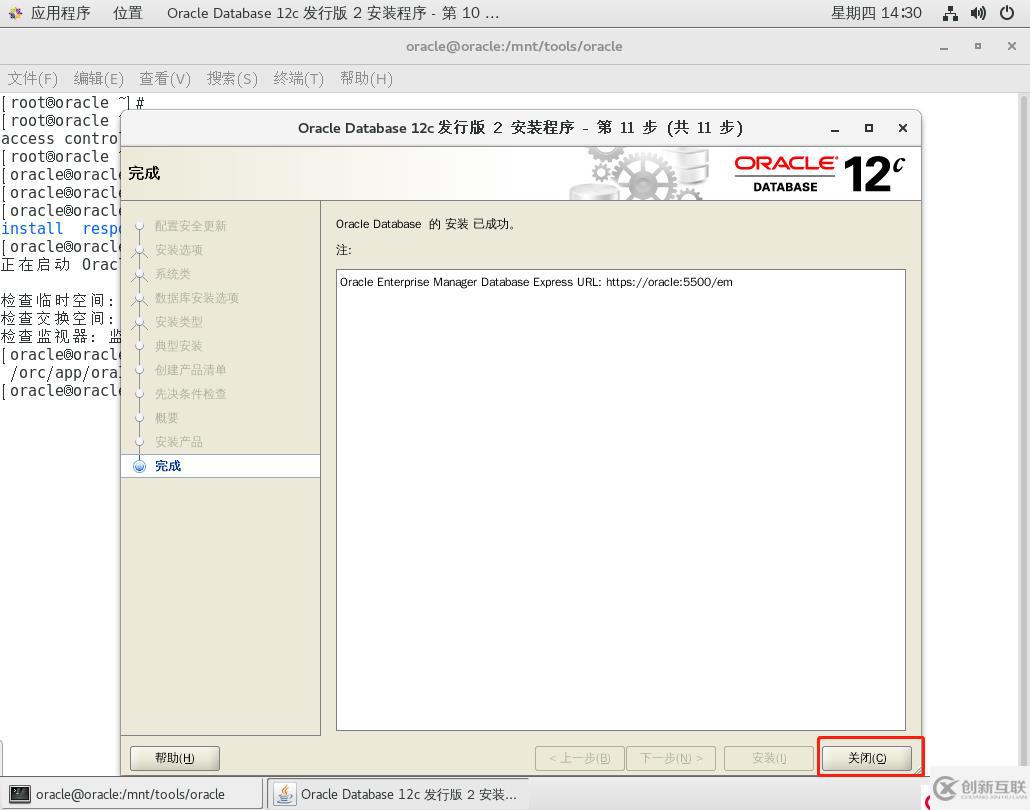Screen dimensions: 1030x810
Task: Click the volume icon in the top-right panel
Action: [978, 13]
